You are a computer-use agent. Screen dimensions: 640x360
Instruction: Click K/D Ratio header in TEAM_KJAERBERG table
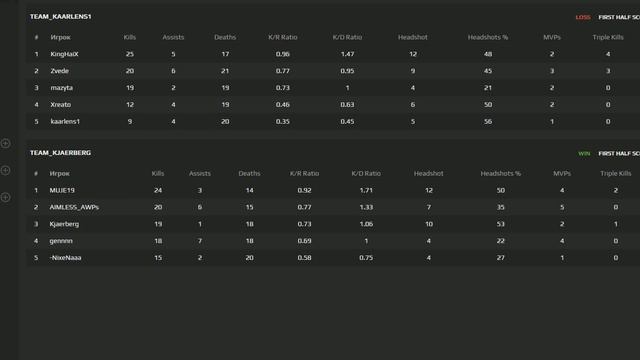tap(366, 173)
